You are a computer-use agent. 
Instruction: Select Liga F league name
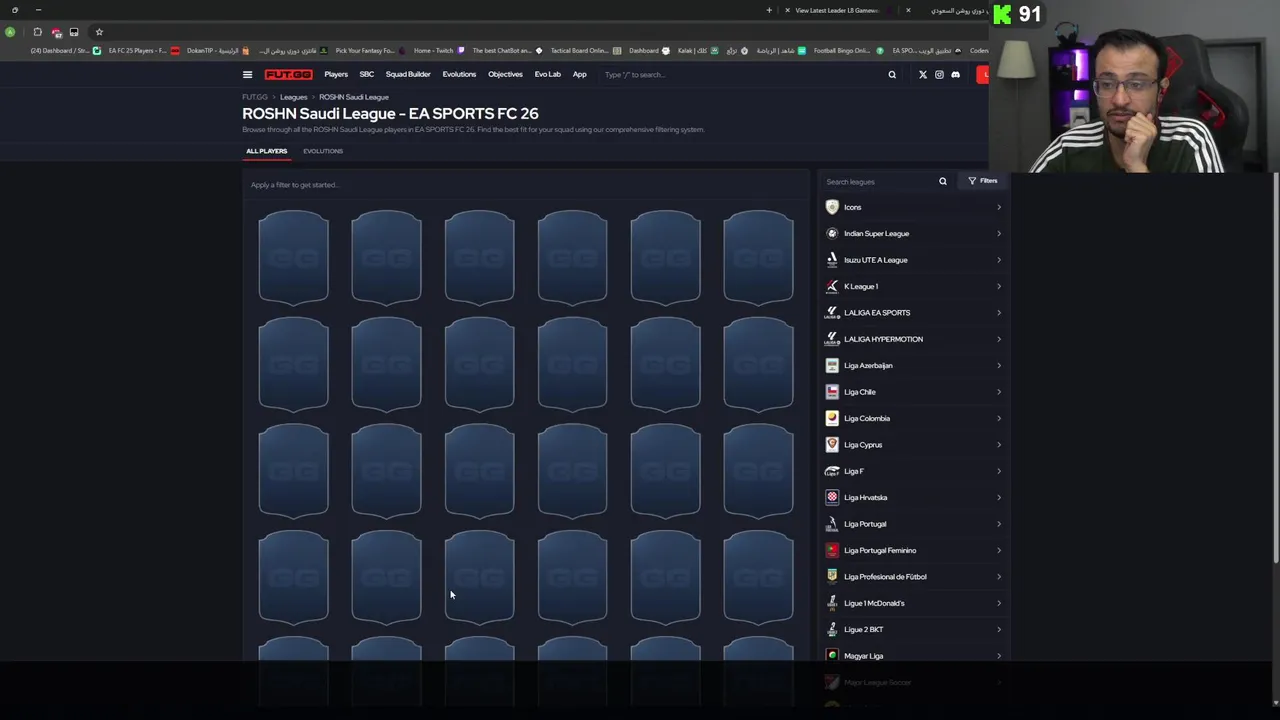(853, 471)
